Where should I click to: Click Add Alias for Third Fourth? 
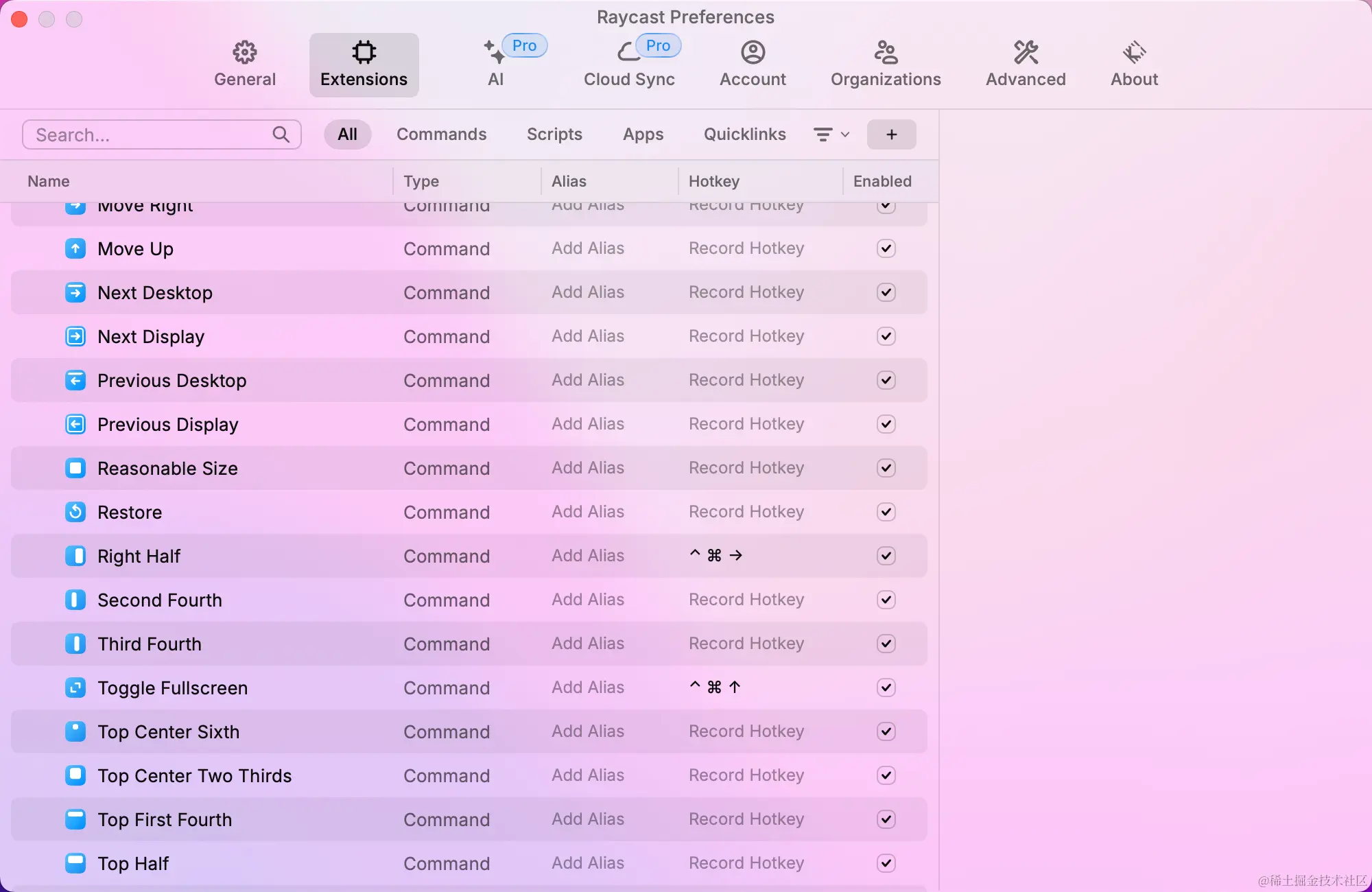click(588, 644)
